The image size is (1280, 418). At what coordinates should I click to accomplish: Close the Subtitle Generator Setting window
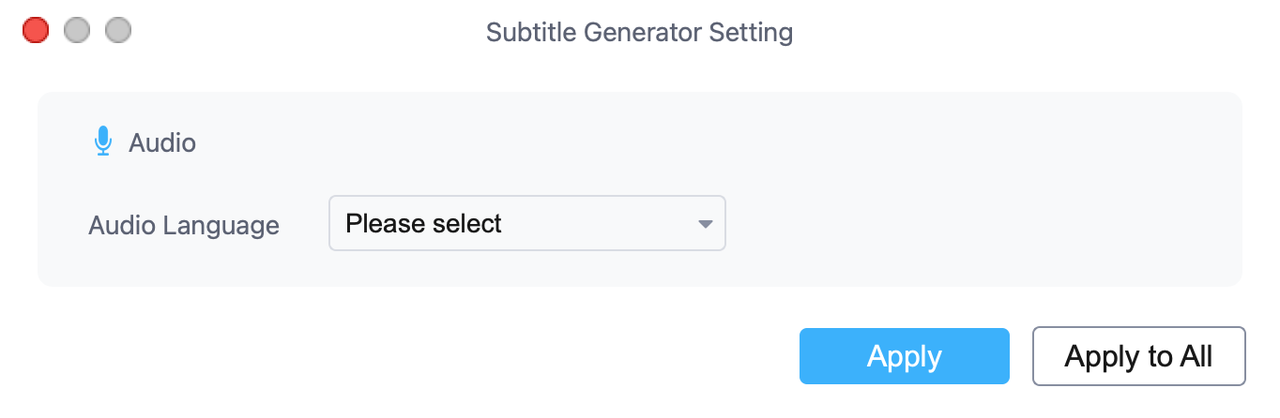click(36, 30)
